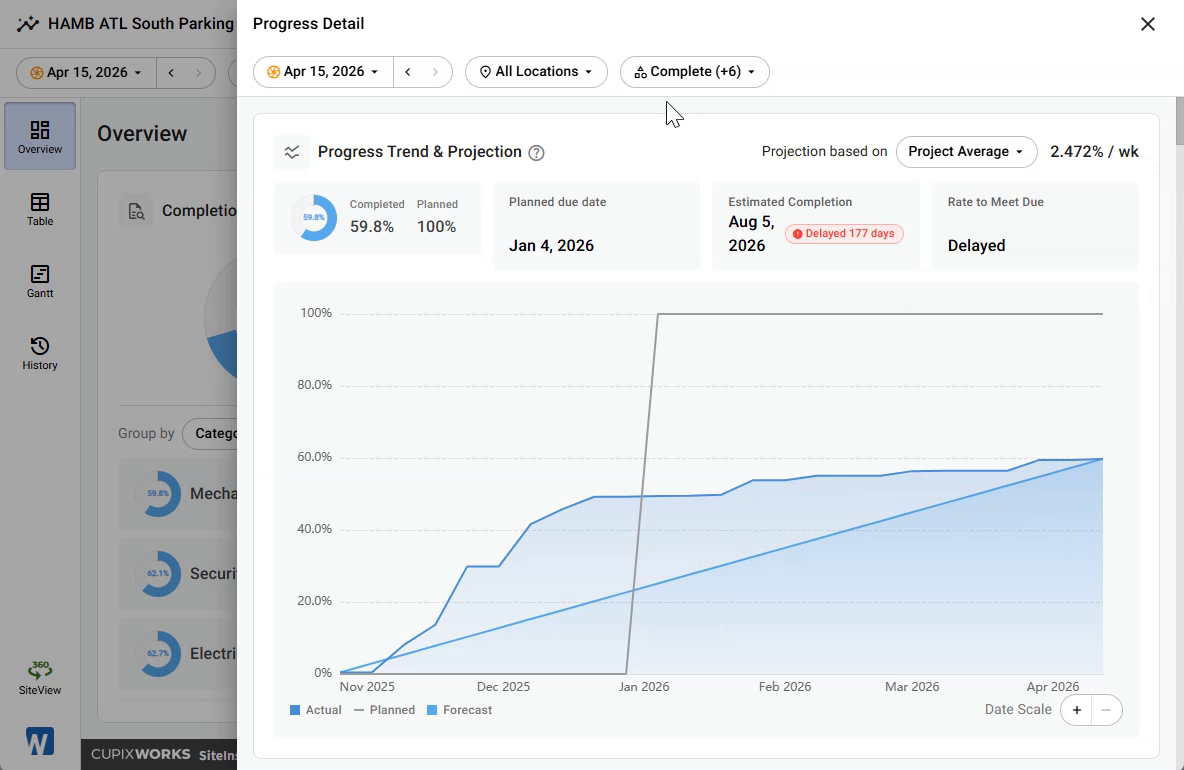Launch SiteView 360 from the sidebar

(40, 677)
